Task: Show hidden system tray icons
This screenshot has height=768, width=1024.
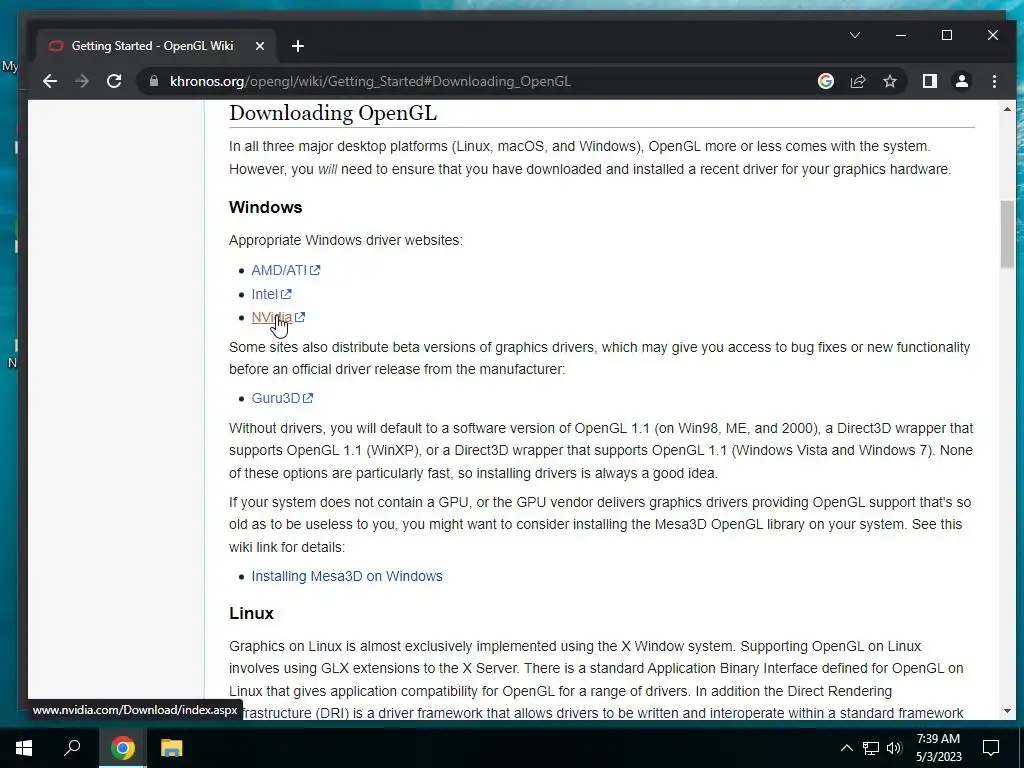Action: (x=846, y=748)
